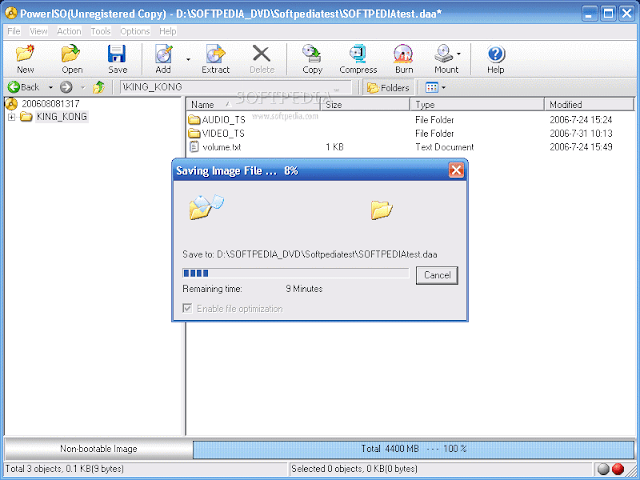Click the Text Document type cell
The image size is (640, 480).
click(444, 147)
